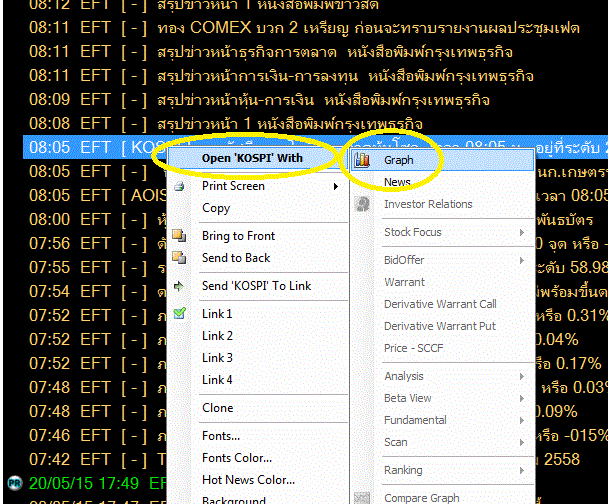This screenshot has height=504, width=608.
Task: Open Hot News Color... option
Action: 249,480
